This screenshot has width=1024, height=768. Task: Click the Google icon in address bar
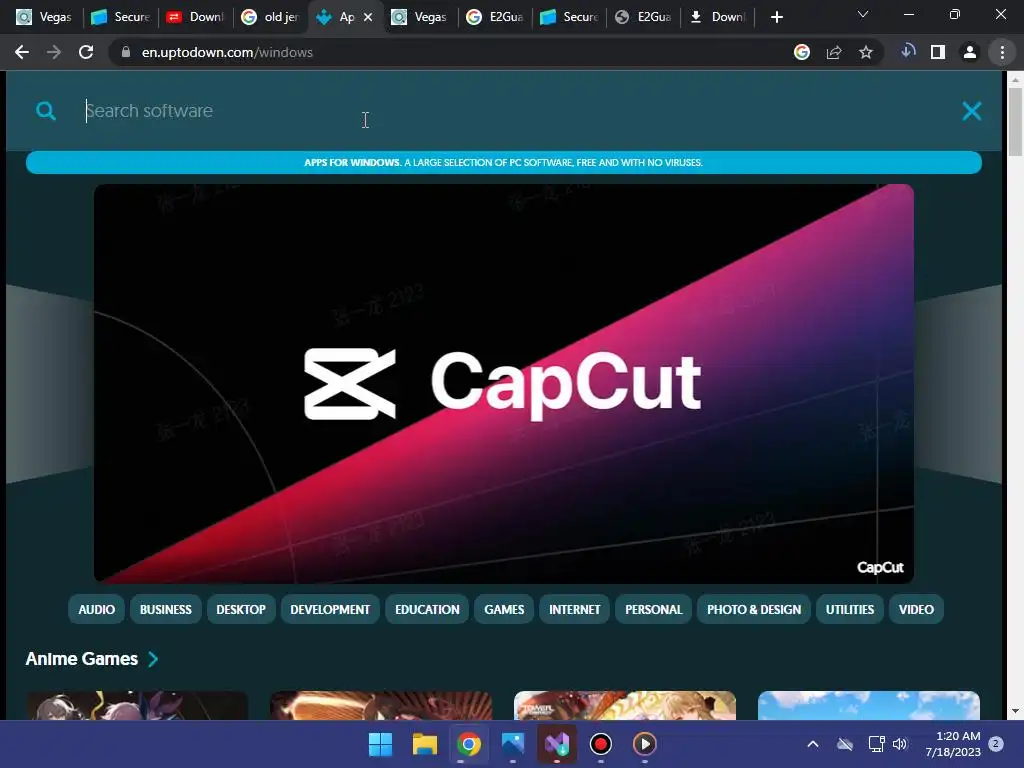801,52
